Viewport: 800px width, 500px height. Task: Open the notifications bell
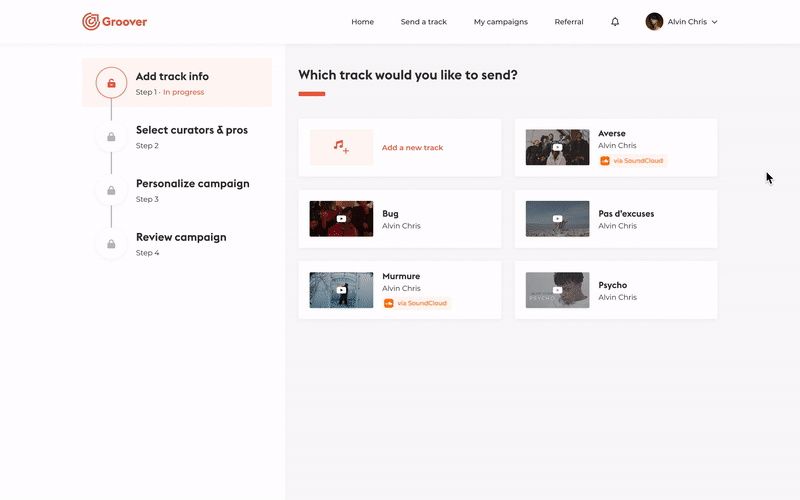[615, 22]
